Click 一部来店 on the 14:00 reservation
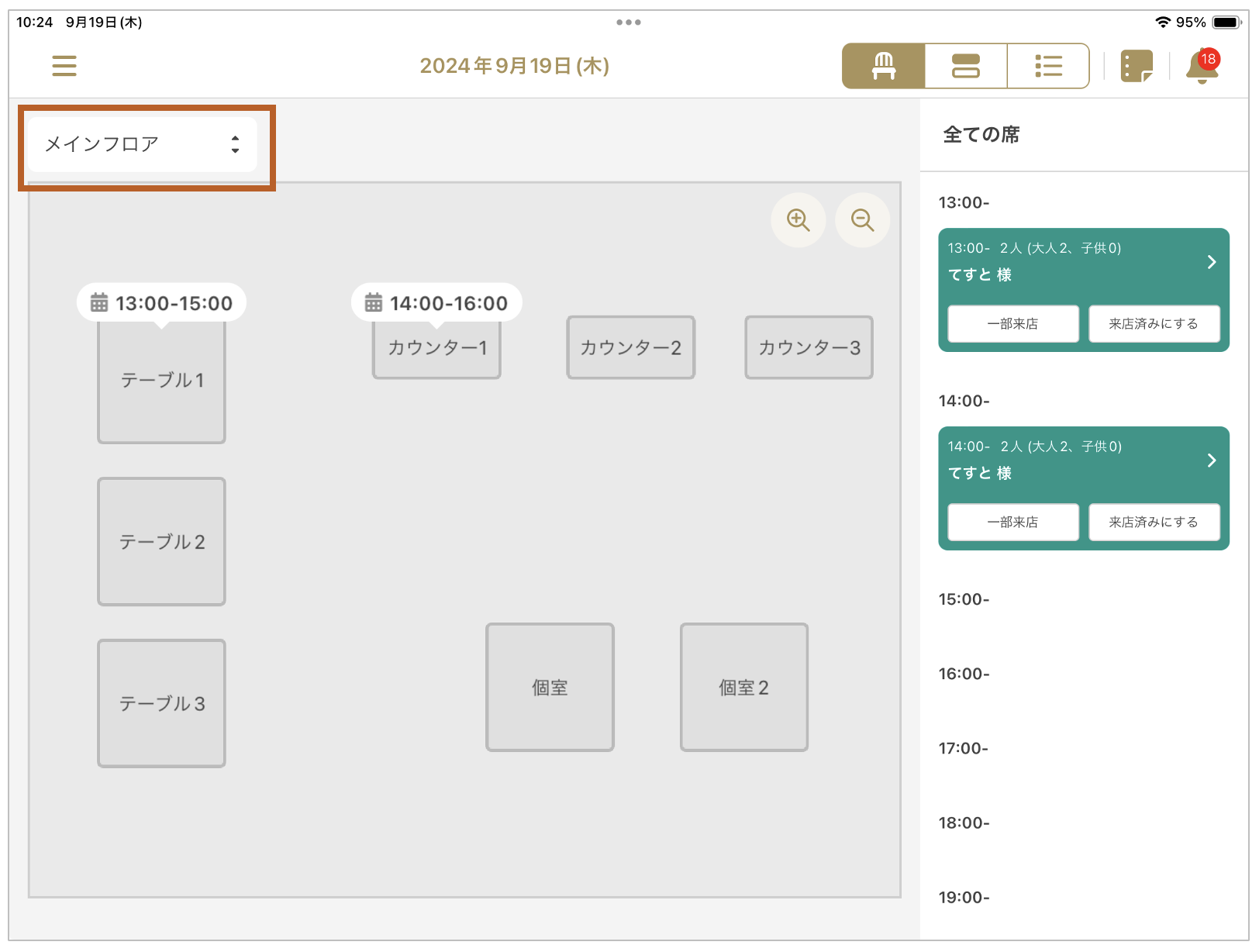 click(1012, 523)
